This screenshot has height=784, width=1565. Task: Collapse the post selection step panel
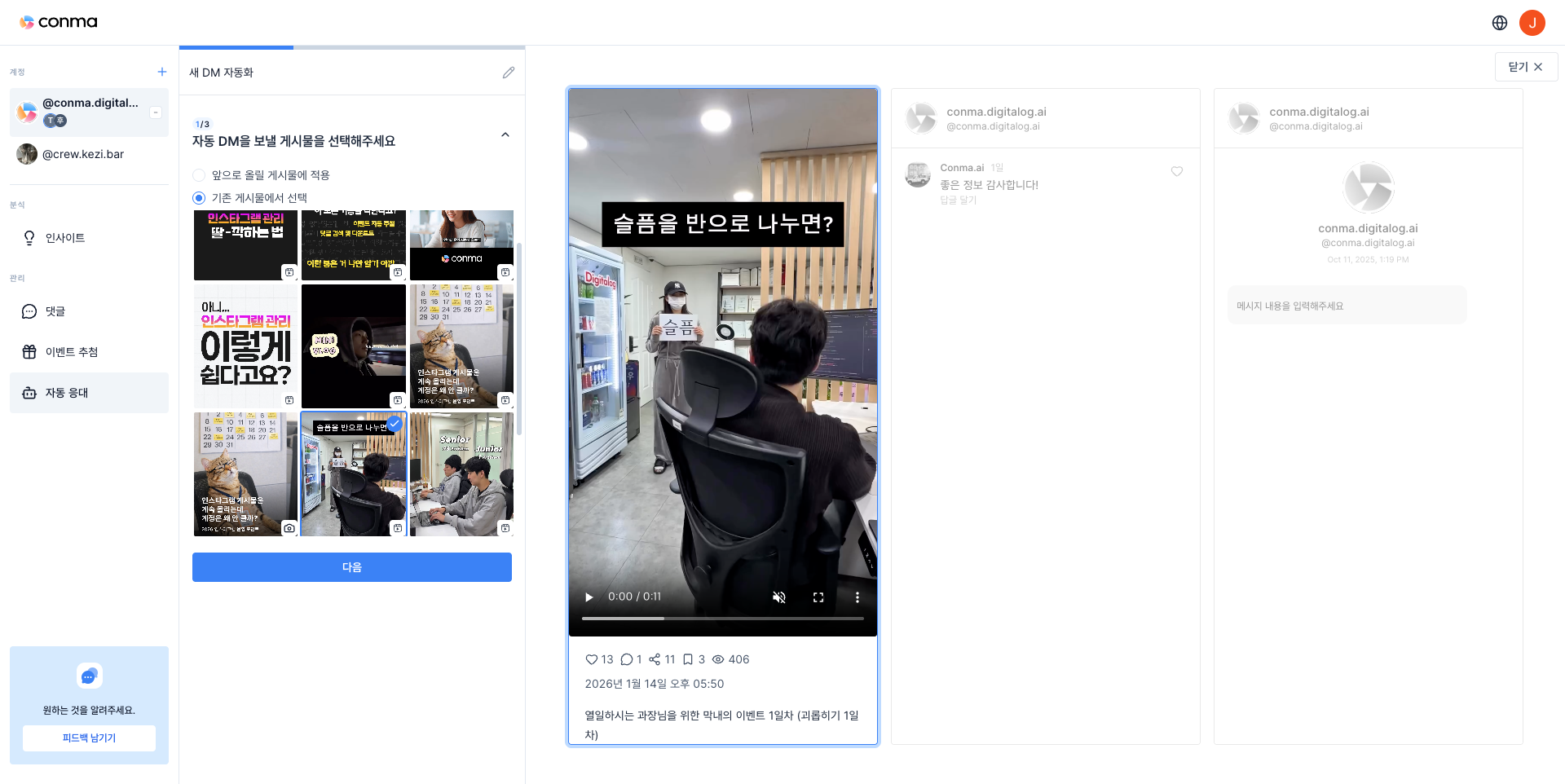coord(505,134)
